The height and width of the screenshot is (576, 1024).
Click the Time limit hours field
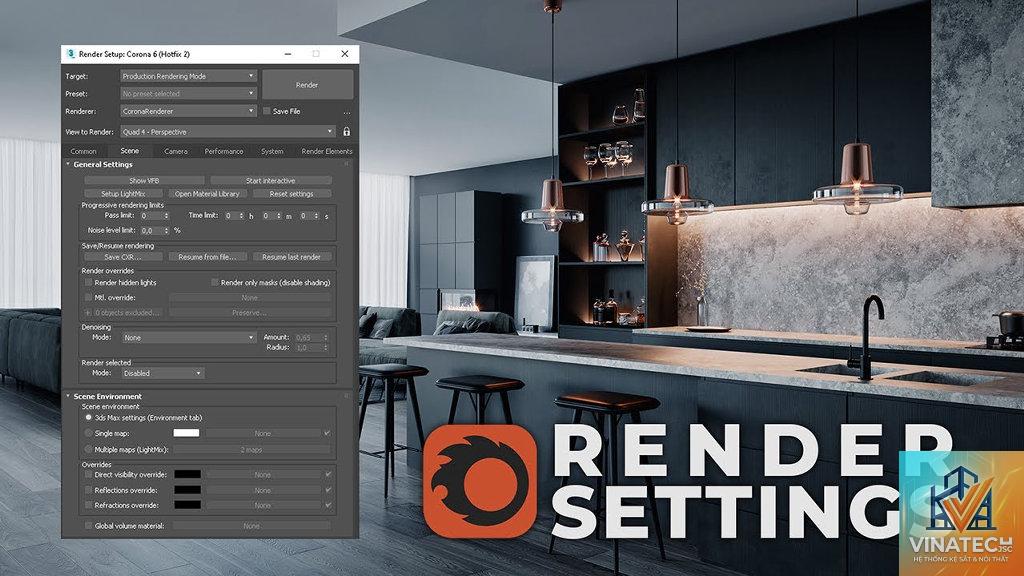point(232,216)
